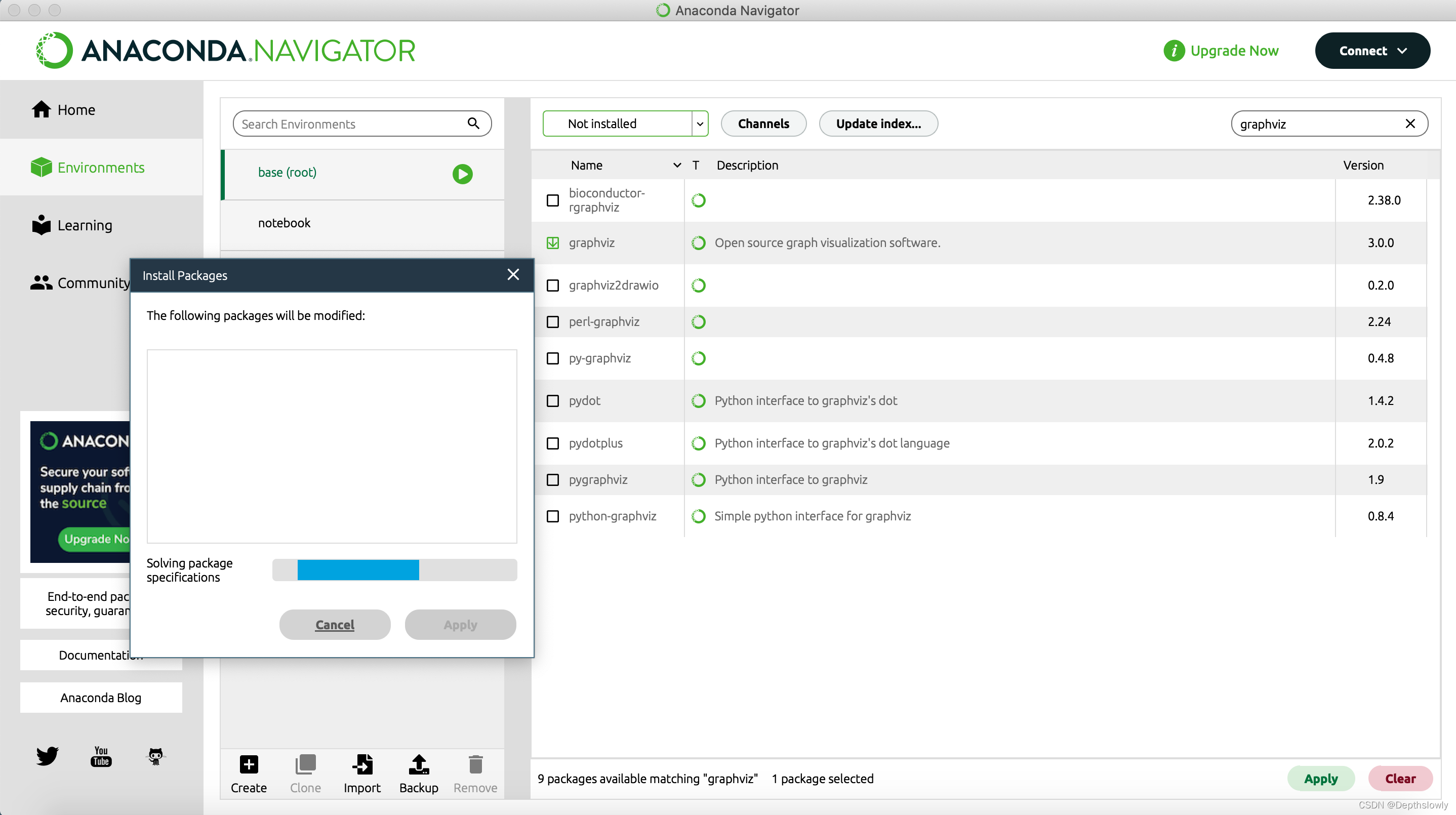Click the Create environment icon

[248, 764]
